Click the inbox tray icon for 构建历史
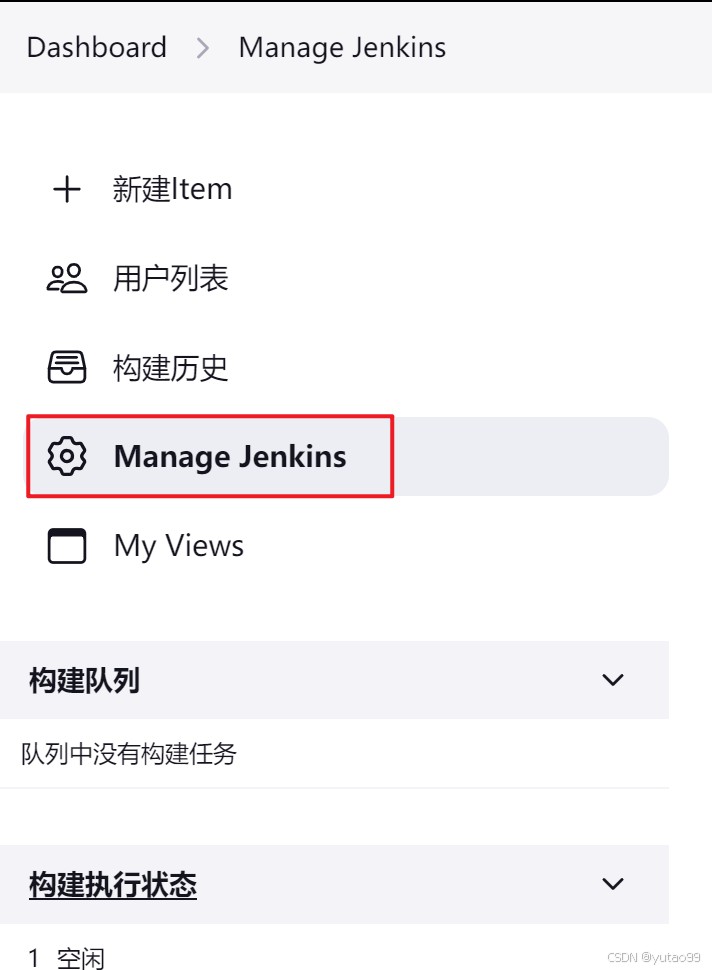 [67, 367]
